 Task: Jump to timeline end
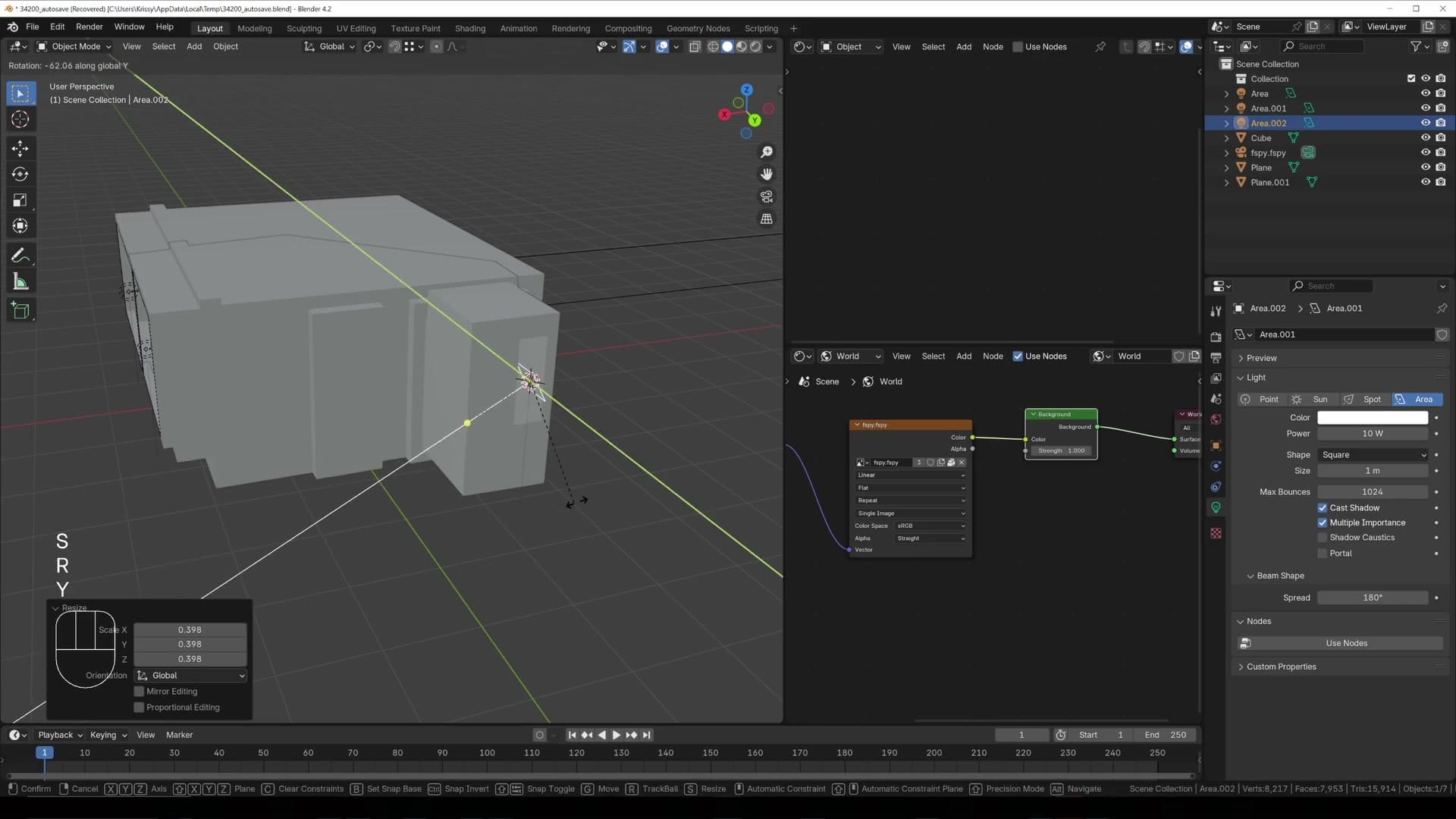point(647,735)
